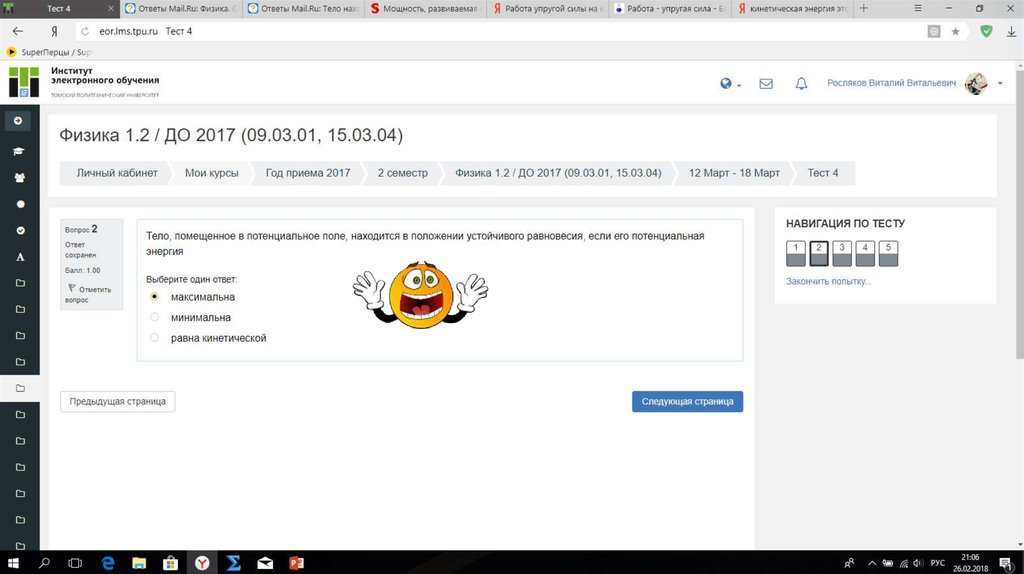Select the "равна кинетической" answer option

click(x=154, y=338)
